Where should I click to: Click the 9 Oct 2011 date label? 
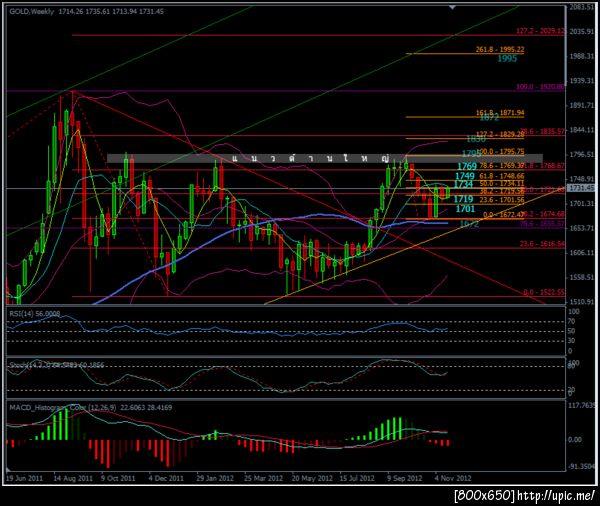[118, 478]
